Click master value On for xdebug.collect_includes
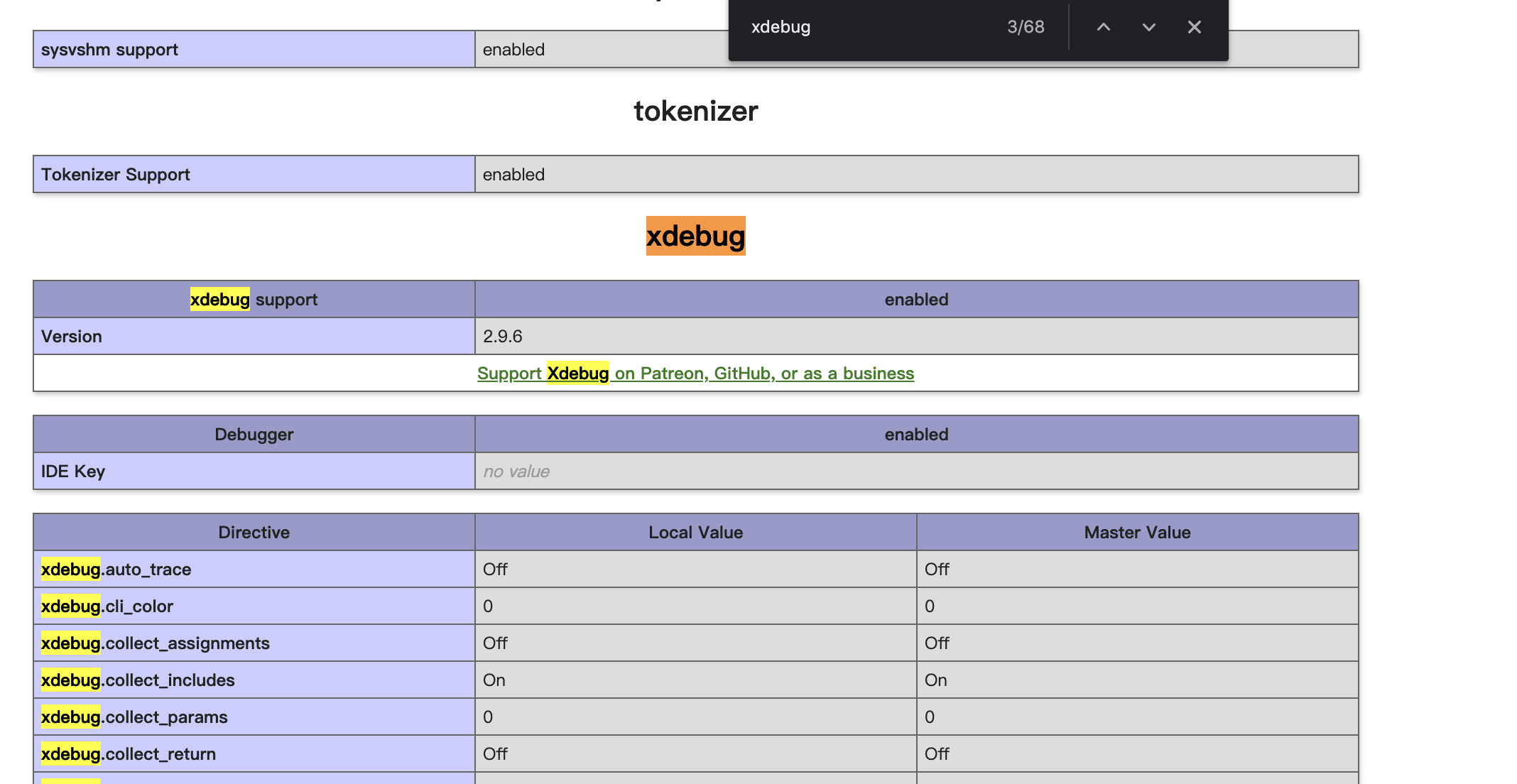This screenshot has height=784, width=1517. (1137, 680)
